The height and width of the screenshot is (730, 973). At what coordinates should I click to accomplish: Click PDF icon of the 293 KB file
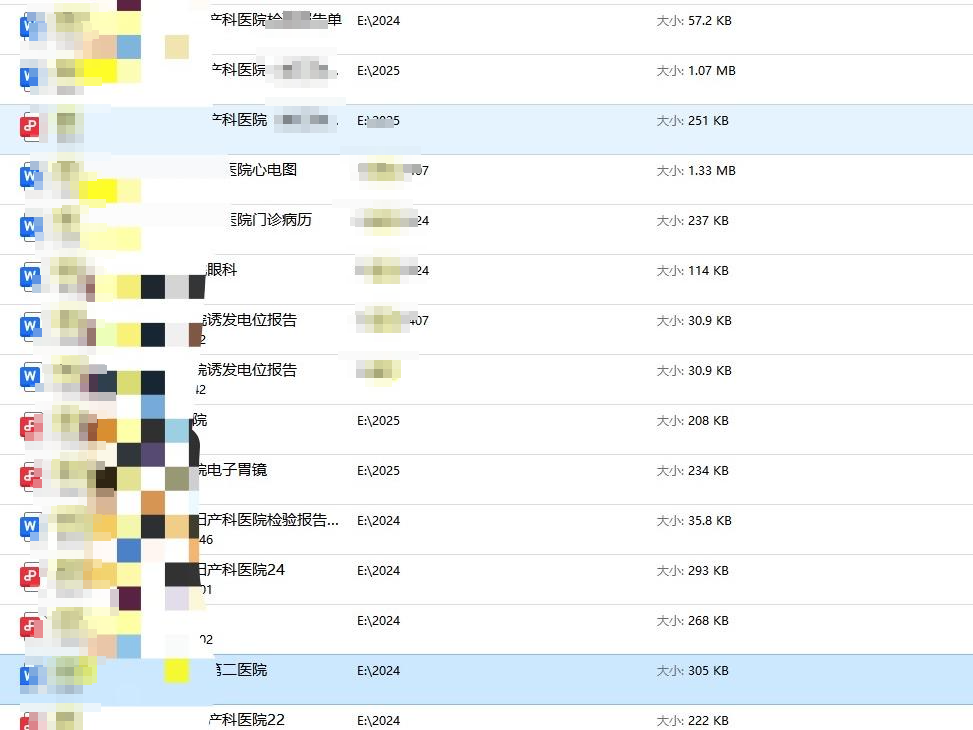tap(29, 577)
